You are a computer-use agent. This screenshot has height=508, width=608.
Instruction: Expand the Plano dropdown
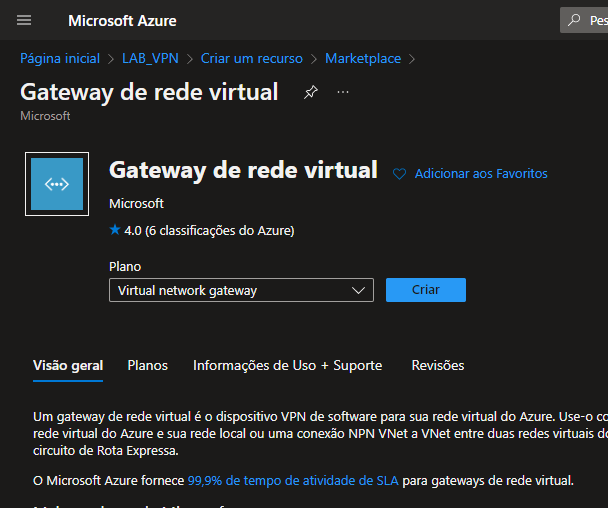click(x=240, y=290)
